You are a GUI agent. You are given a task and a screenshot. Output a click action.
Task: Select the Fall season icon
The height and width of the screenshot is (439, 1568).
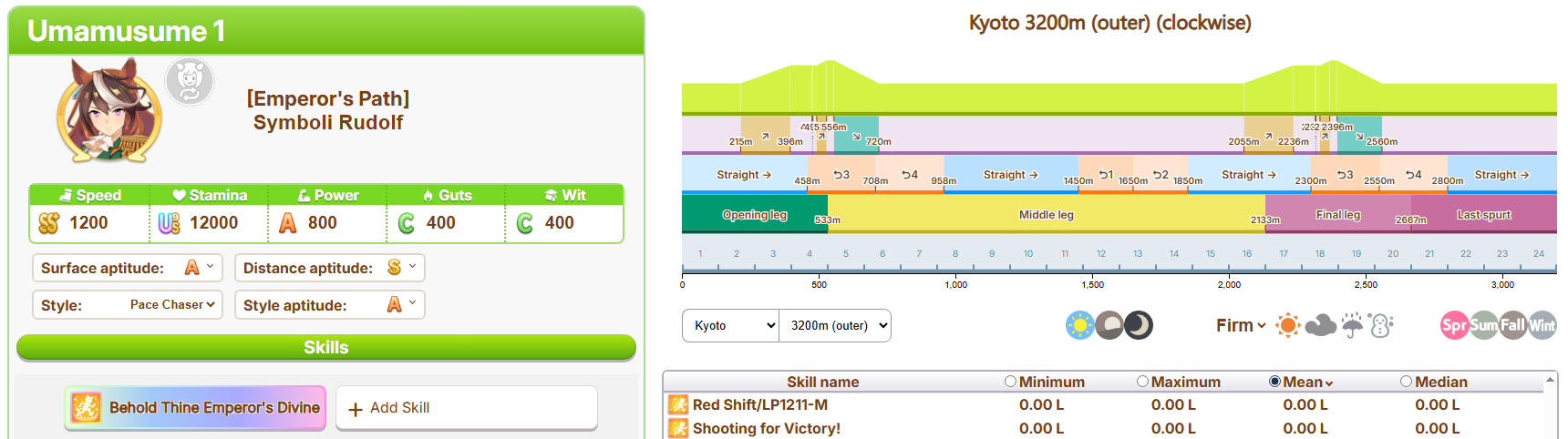pyautogui.click(x=1513, y=325)
